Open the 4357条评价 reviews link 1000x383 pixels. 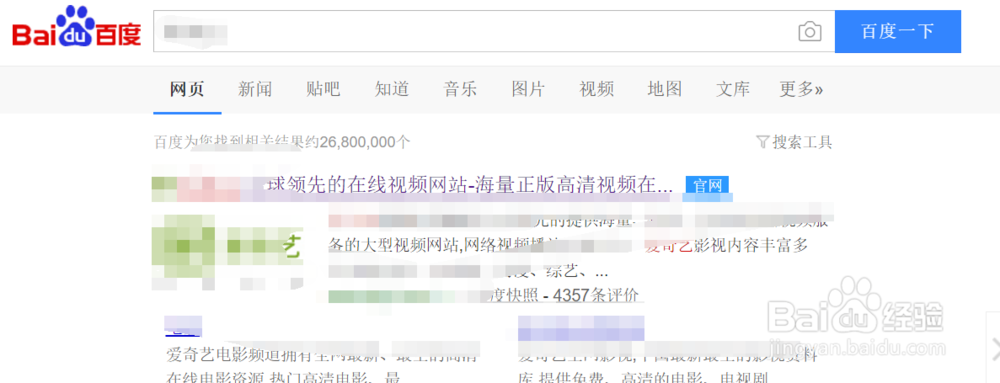pos(596,295)
